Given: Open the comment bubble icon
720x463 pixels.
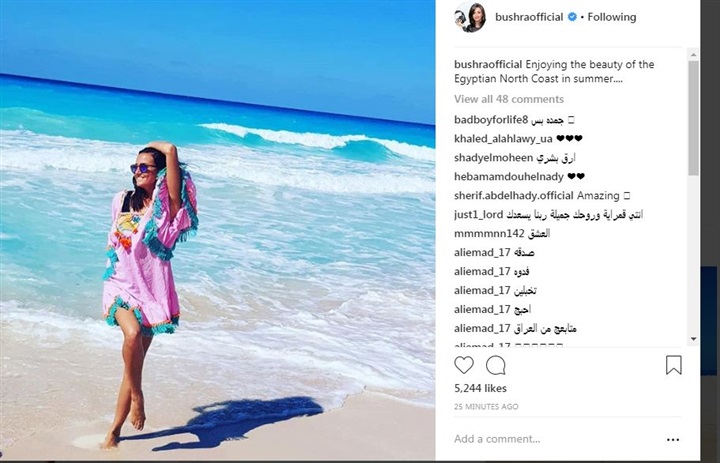Looking at the screenshot, I should pos(495,366).
